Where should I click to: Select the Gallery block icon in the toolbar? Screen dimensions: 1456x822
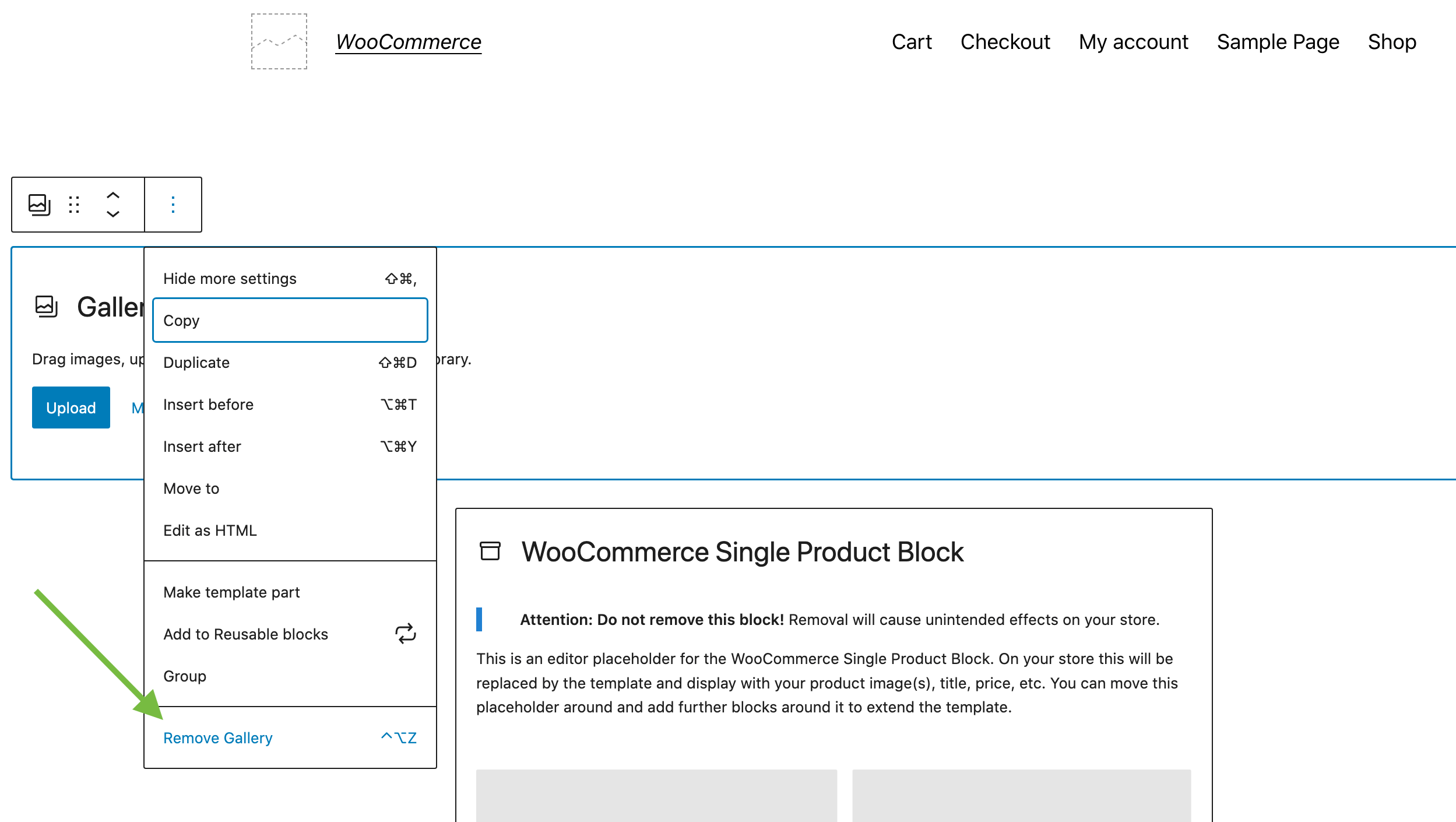tap(38, 204)
